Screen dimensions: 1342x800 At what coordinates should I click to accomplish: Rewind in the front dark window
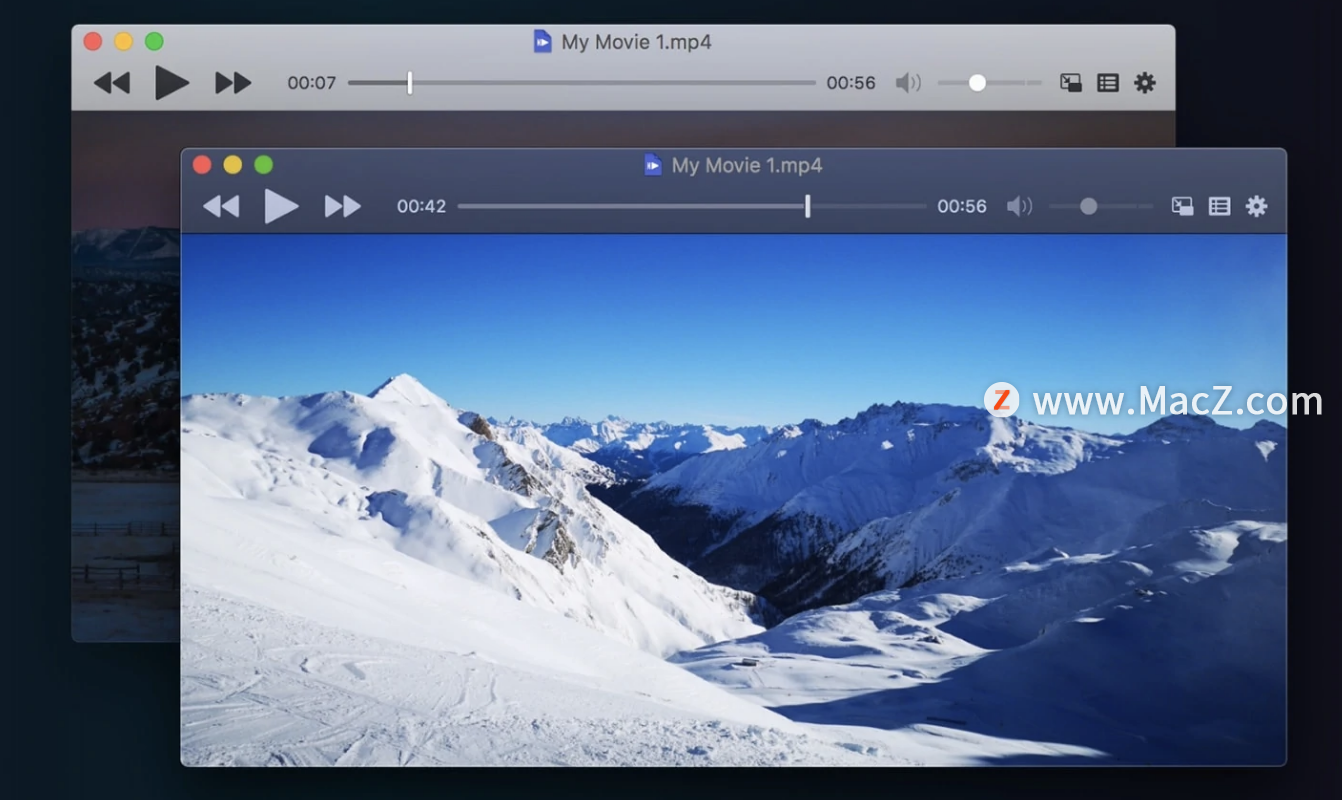click(x=222, y=206)
